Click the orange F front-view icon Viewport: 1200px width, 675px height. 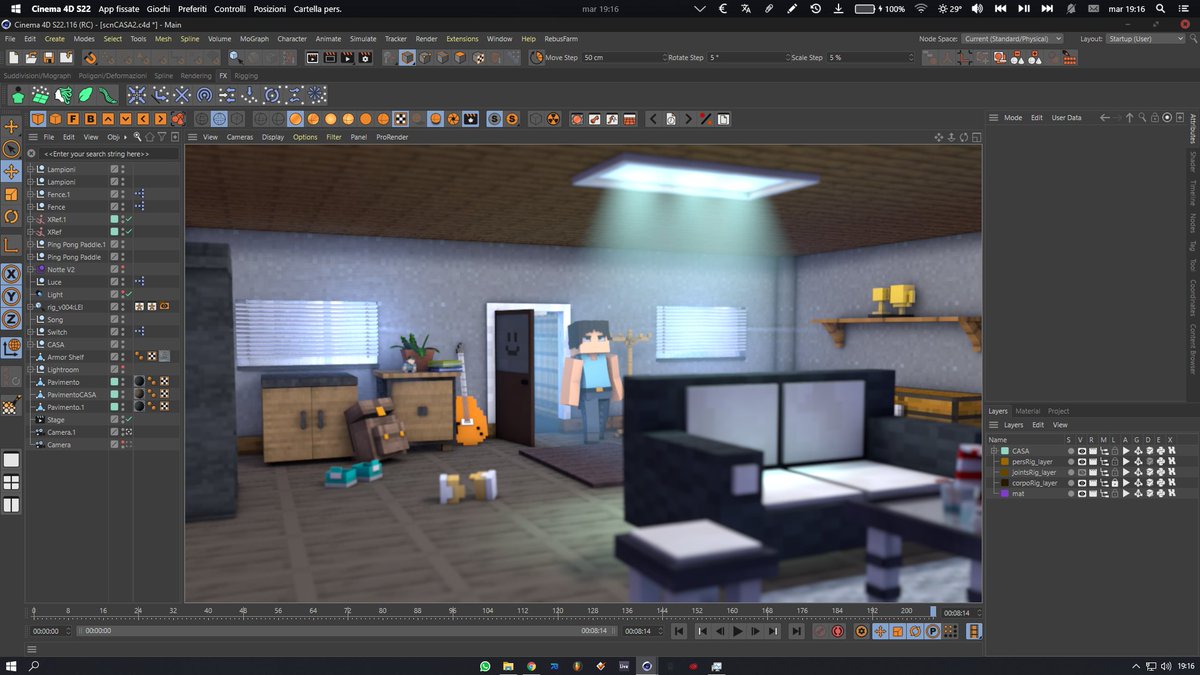click(73, 119)
